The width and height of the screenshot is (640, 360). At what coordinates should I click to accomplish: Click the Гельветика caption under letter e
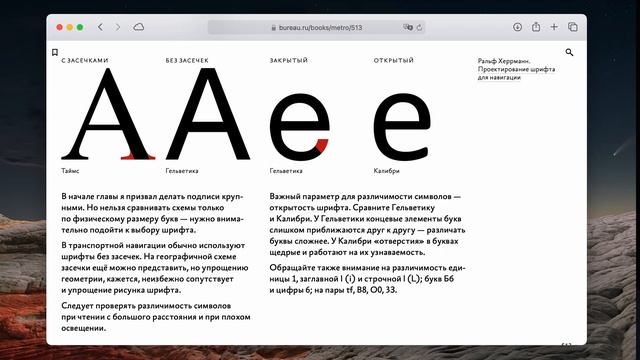[286, 171]
